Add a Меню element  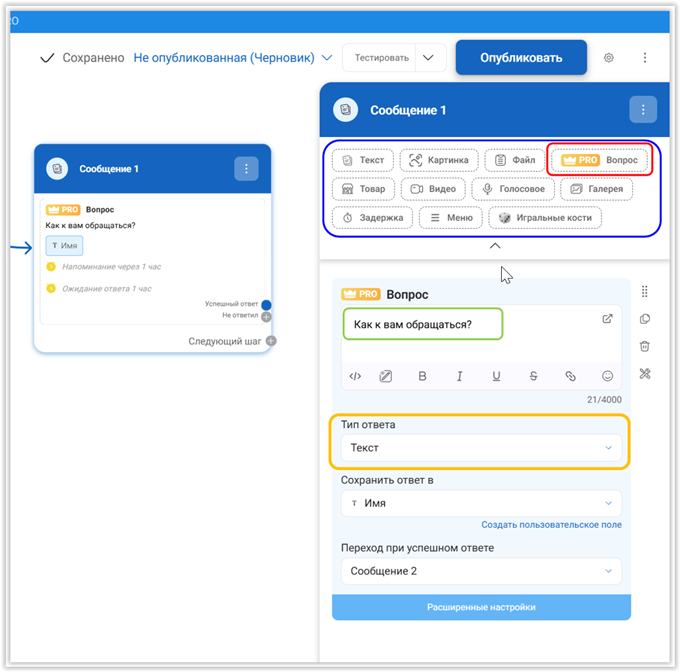click(451, 218)
